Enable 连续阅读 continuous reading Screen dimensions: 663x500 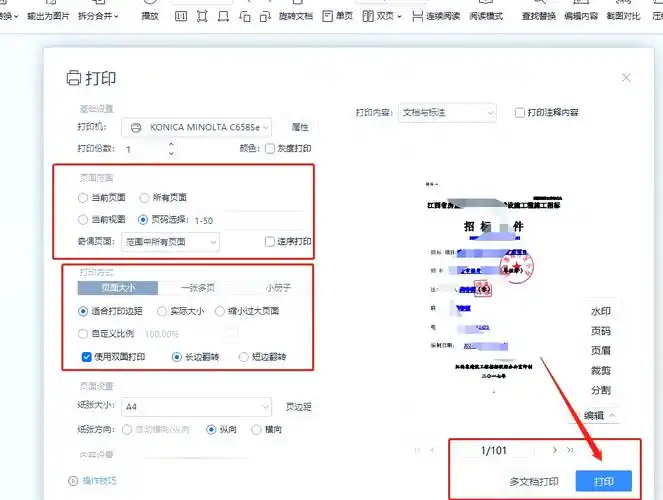click(x=436, y=16)
